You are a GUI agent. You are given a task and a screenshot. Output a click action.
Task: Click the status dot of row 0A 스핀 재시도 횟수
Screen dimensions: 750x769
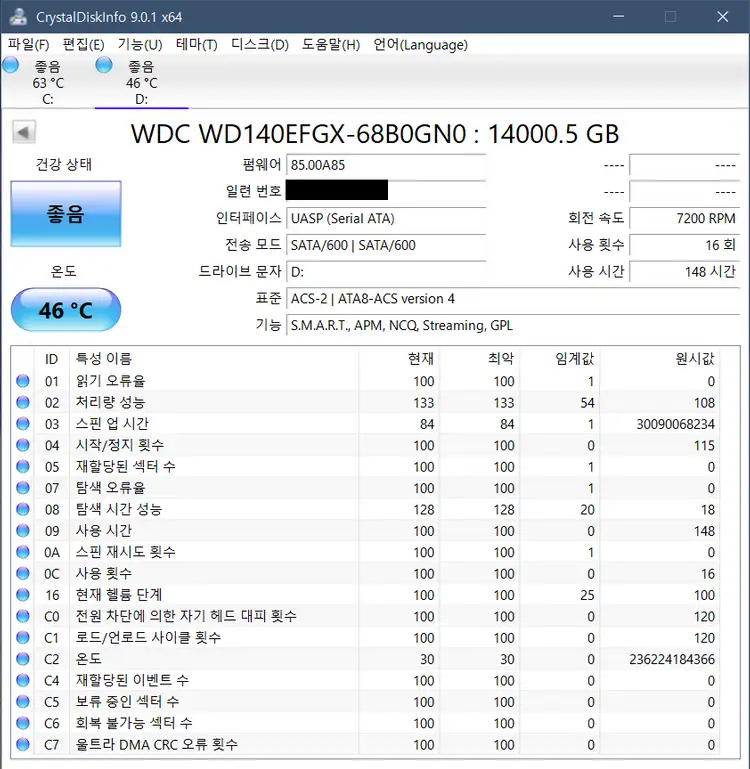click(23, 552)
